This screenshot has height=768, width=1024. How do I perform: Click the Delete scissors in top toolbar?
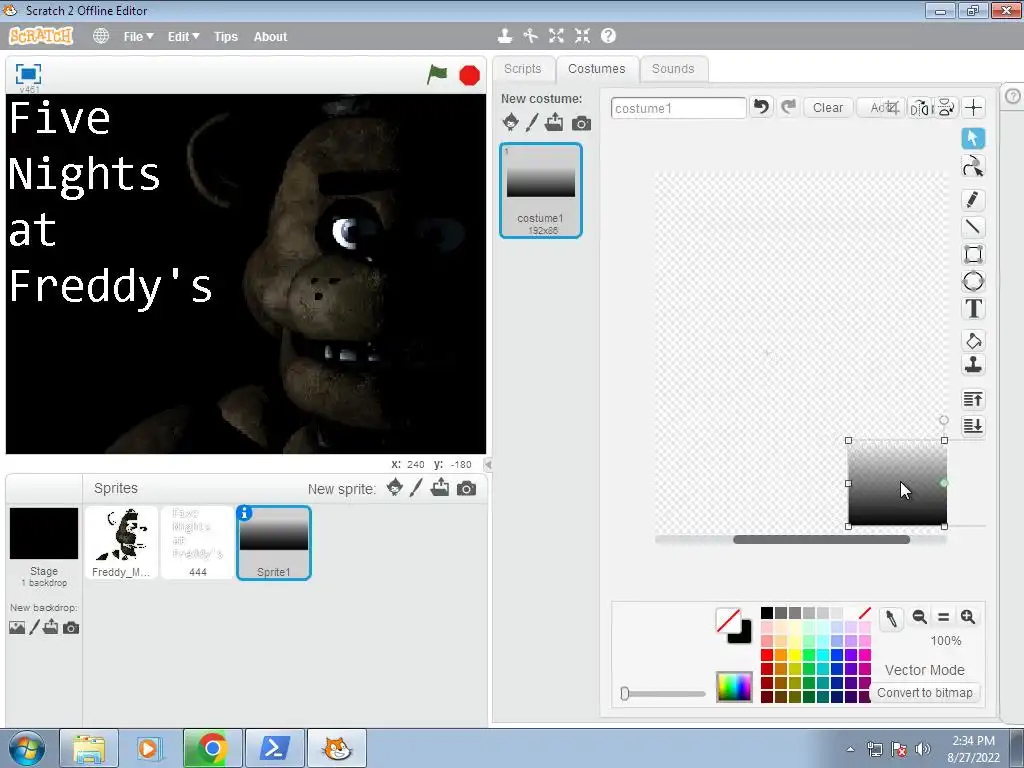click(x=530, y=36)
